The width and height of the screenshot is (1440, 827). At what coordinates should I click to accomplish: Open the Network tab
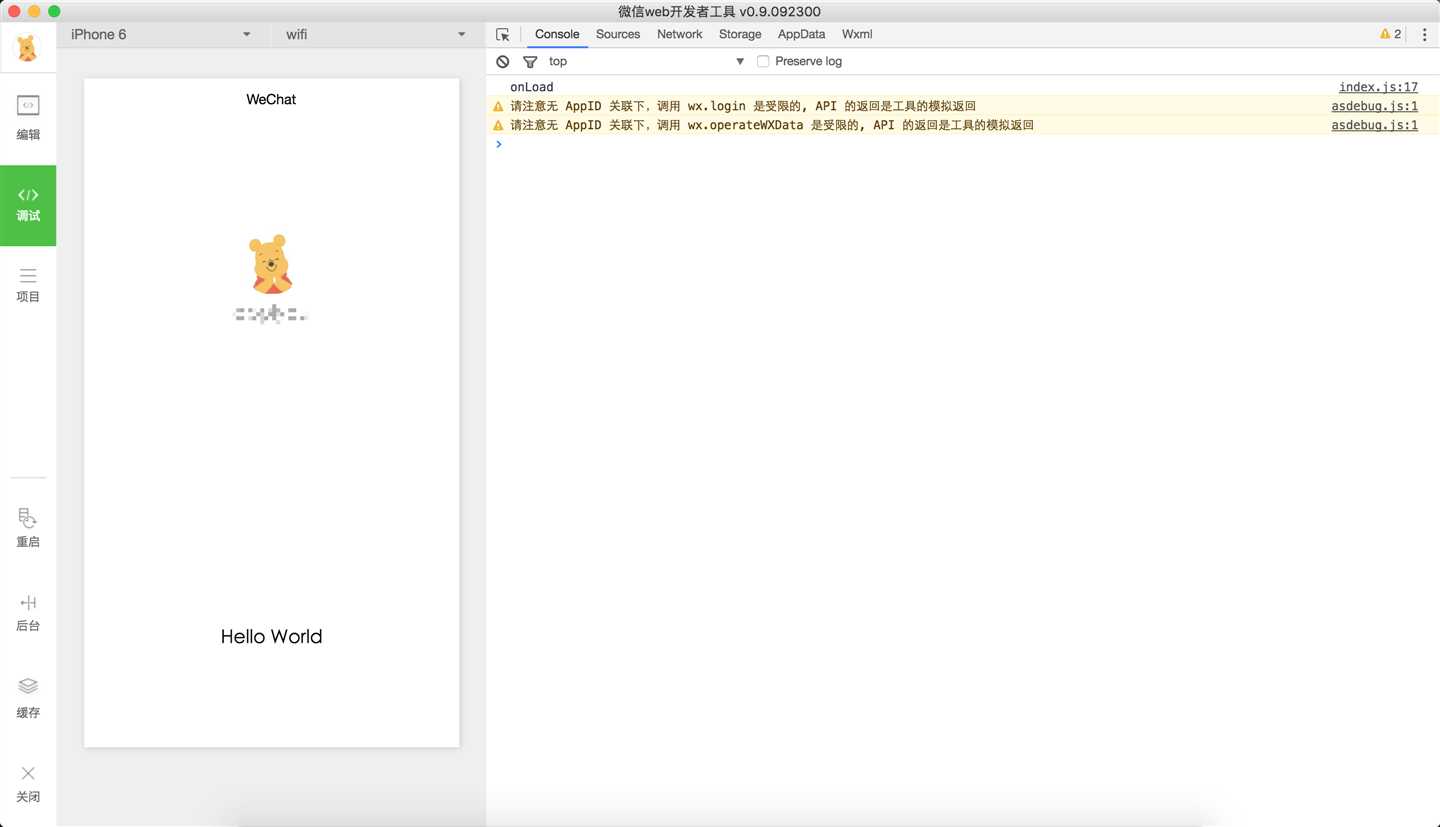pos(680,34)
